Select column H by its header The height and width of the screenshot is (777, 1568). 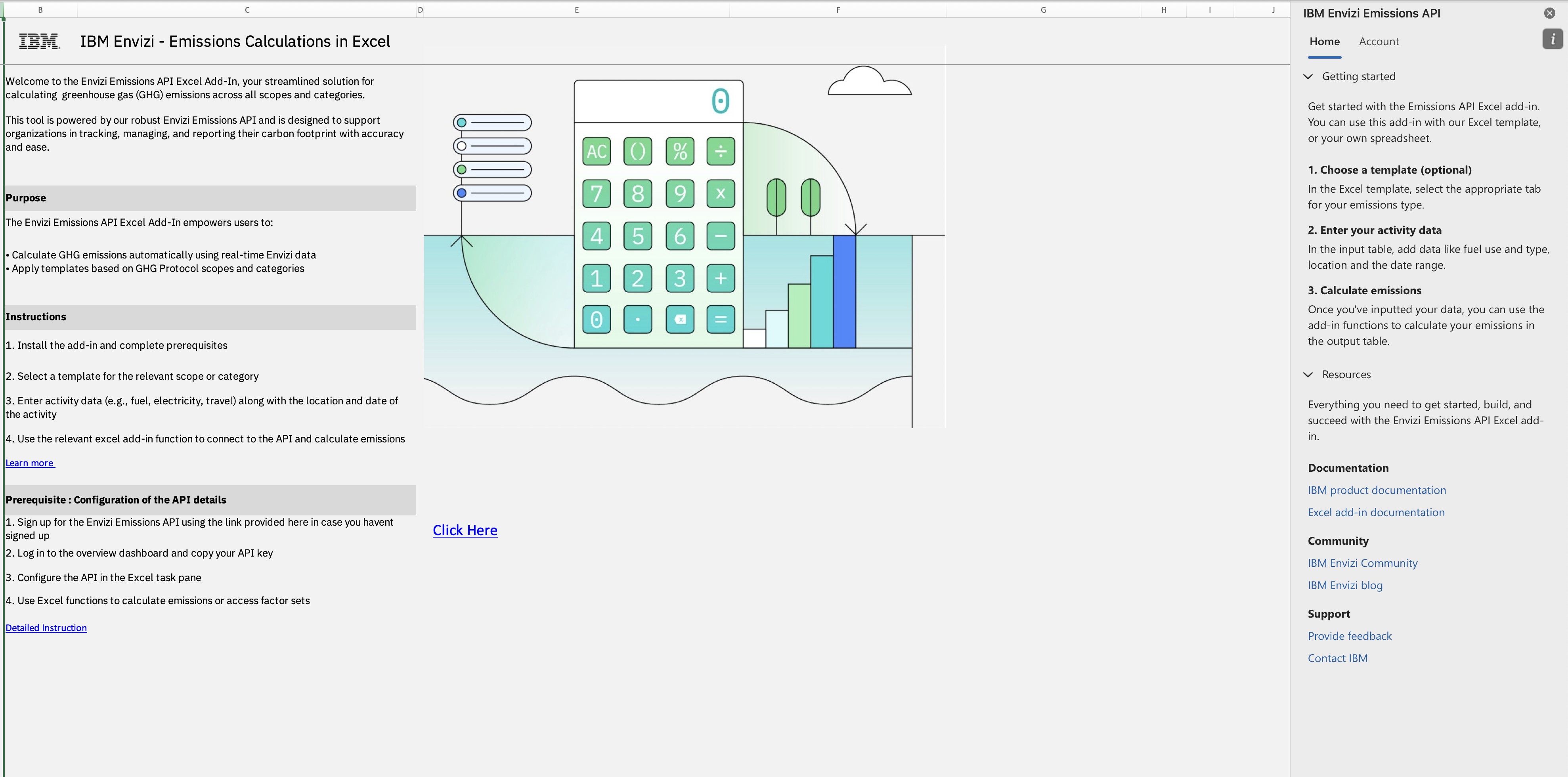tap(1163, 10)
